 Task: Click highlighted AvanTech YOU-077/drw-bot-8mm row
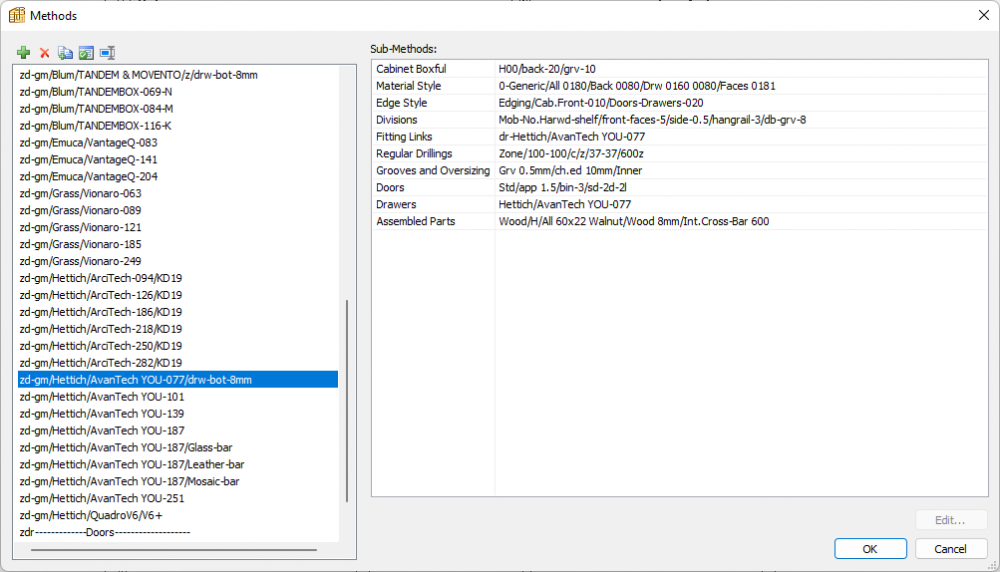tap(178, 379)
